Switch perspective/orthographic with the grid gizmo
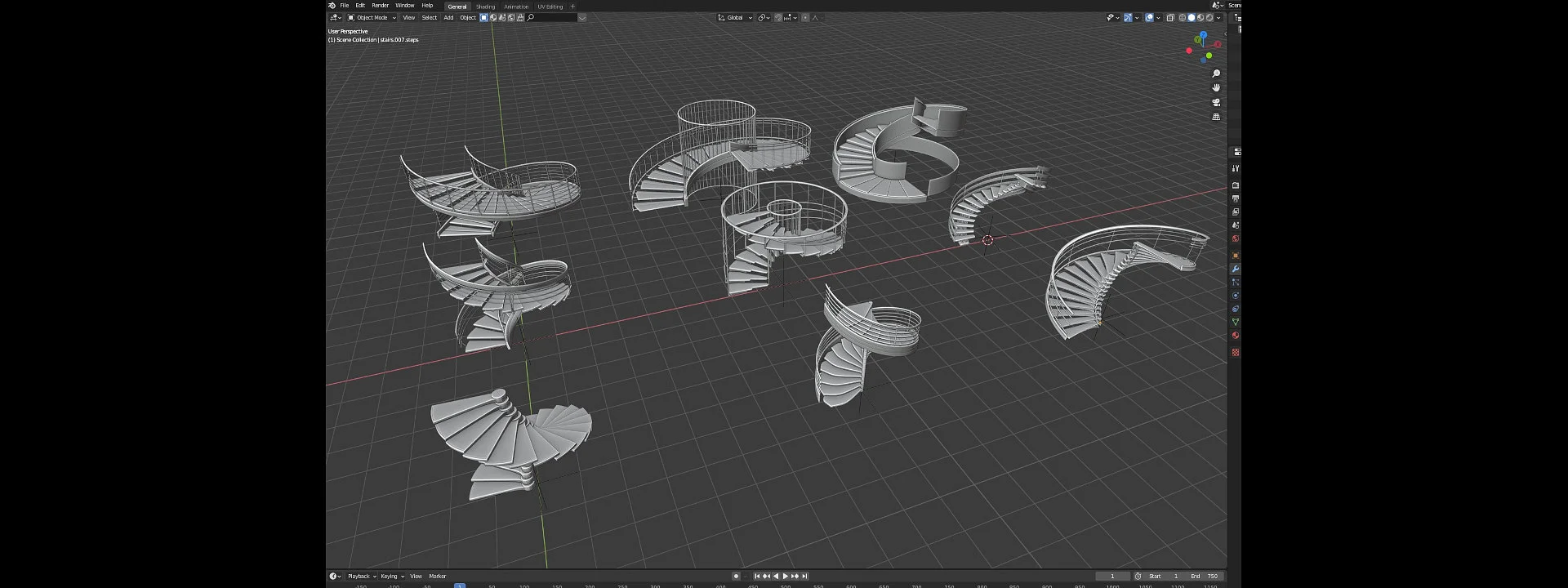The width and height of the screenshot is (1568, 588). [1216, 118]
